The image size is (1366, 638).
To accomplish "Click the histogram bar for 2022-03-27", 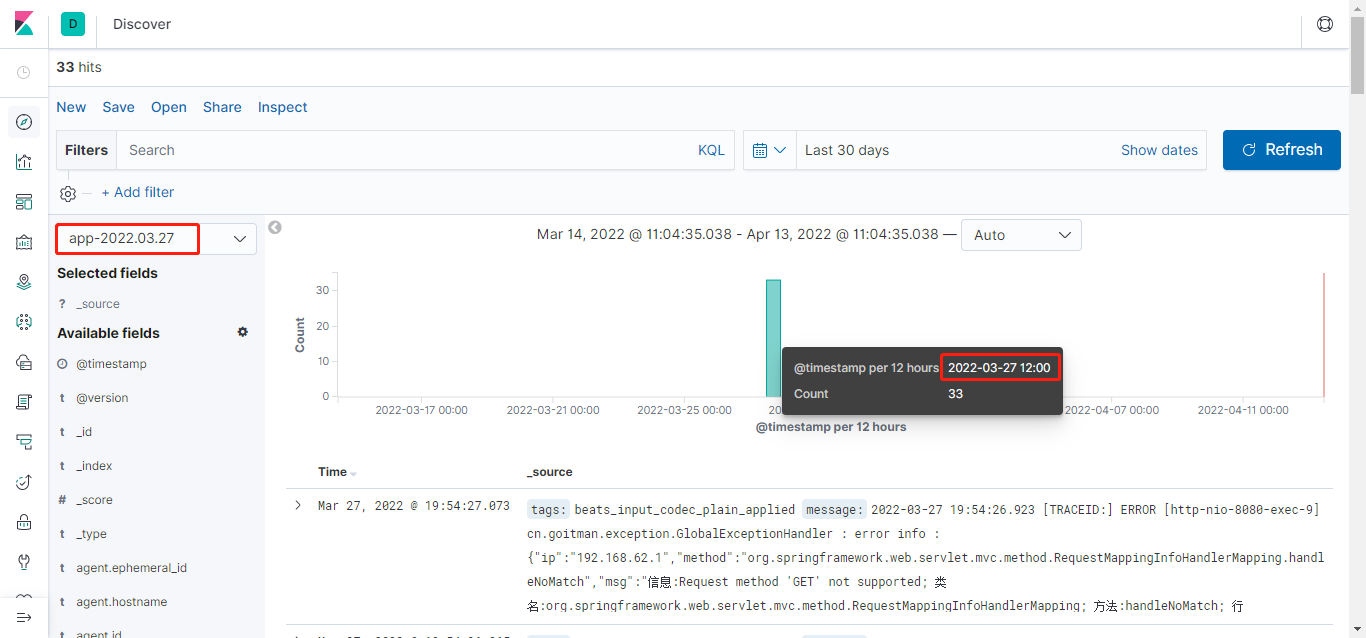I will click(x=773, y=338).
